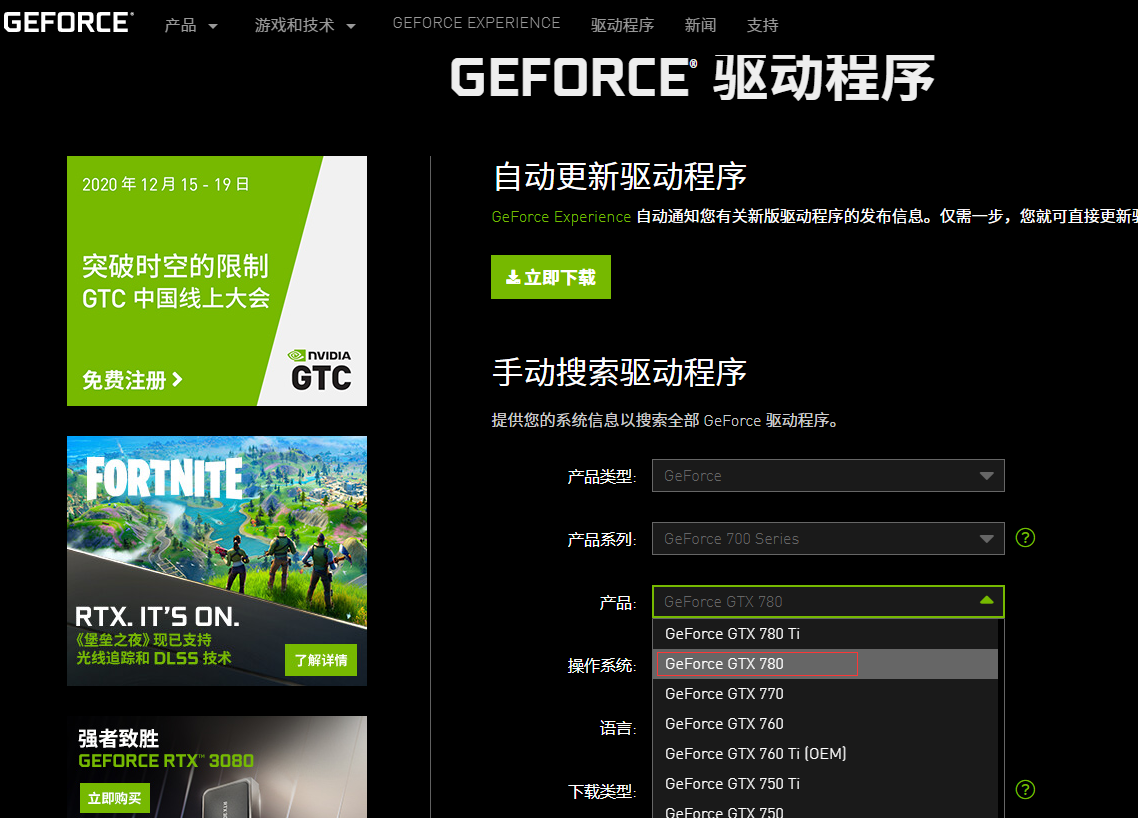Open the 驱动程序 nav item
This screenshot has height=818, width=1138.
[x=622, y=26]
